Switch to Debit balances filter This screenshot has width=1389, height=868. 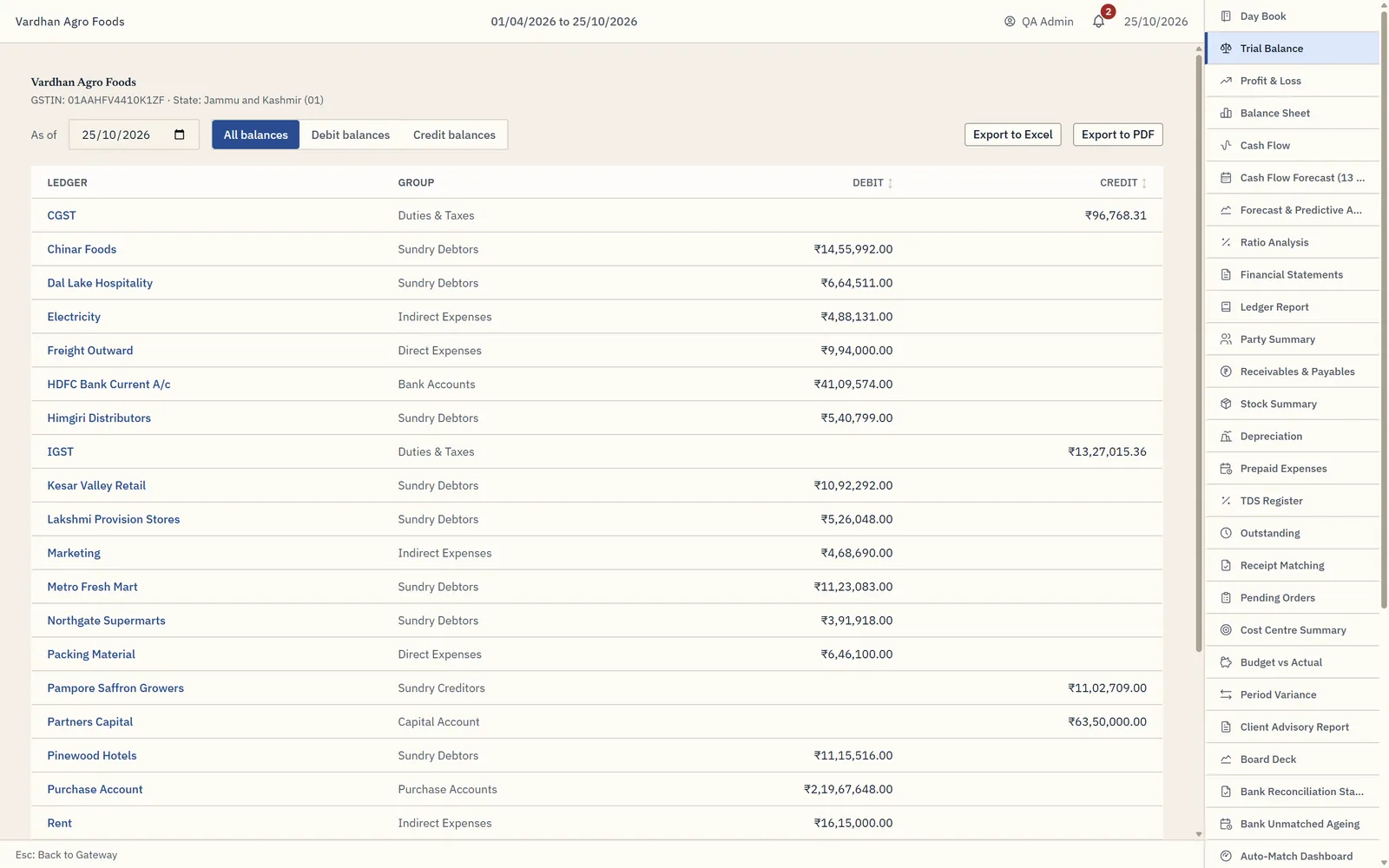pyautogui.click(x=351, y=135)
